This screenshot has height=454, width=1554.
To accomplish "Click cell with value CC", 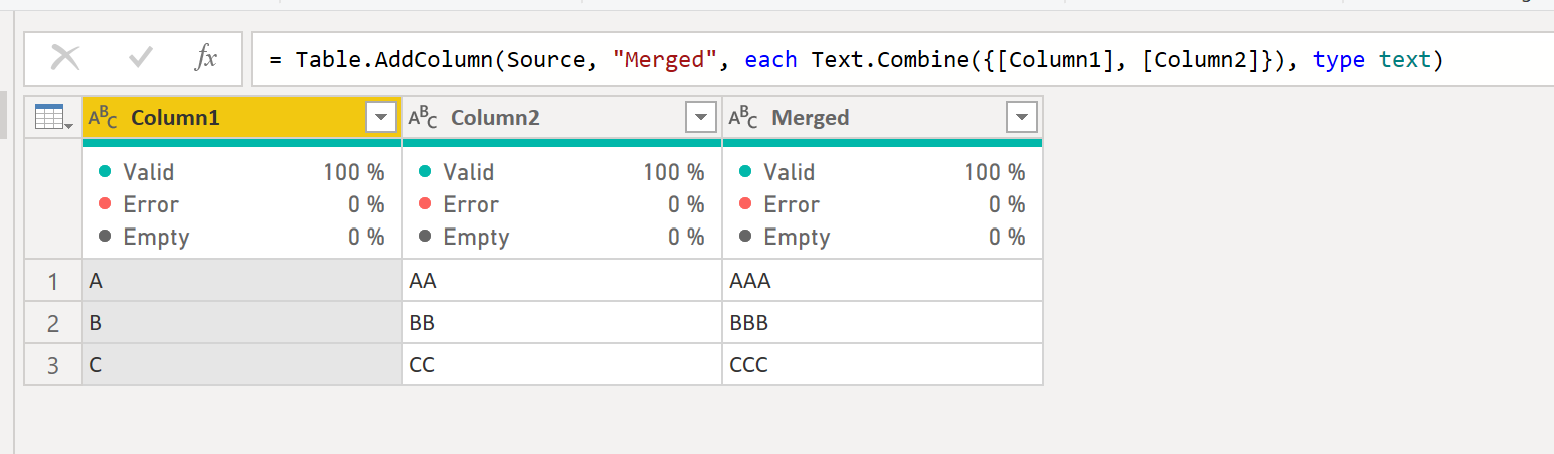I will 562,365.
